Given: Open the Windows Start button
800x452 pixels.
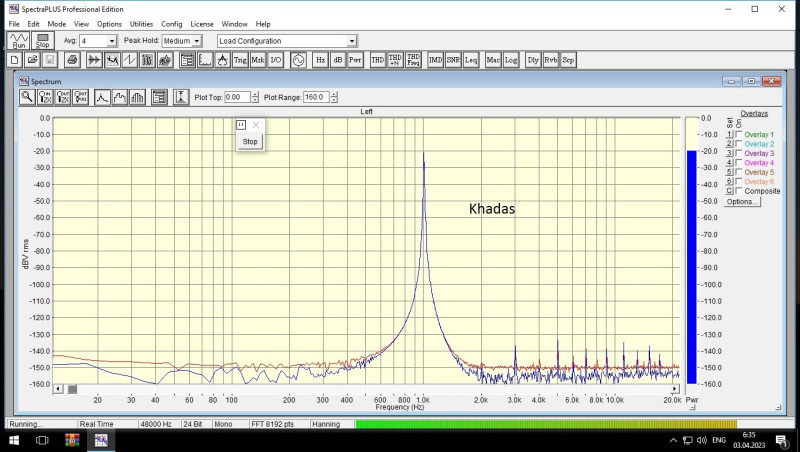Looking at the screenshot, I should 14,440.
